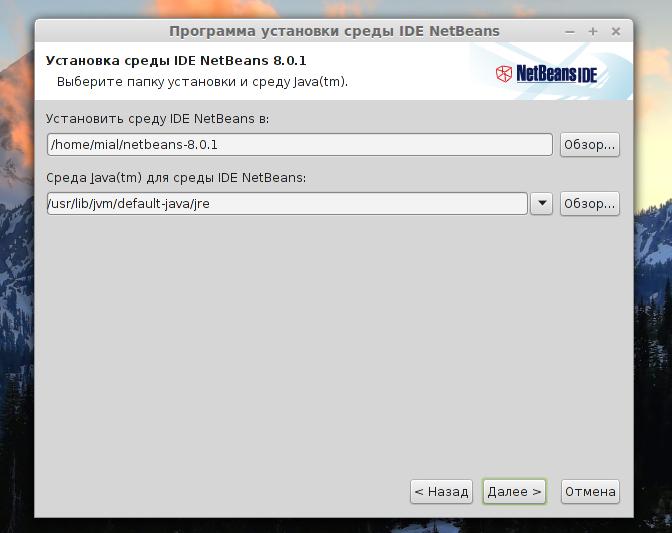Viewport: 672px width, 533px height.
Task: Minimize the installer window
Action: click(570, 31)
